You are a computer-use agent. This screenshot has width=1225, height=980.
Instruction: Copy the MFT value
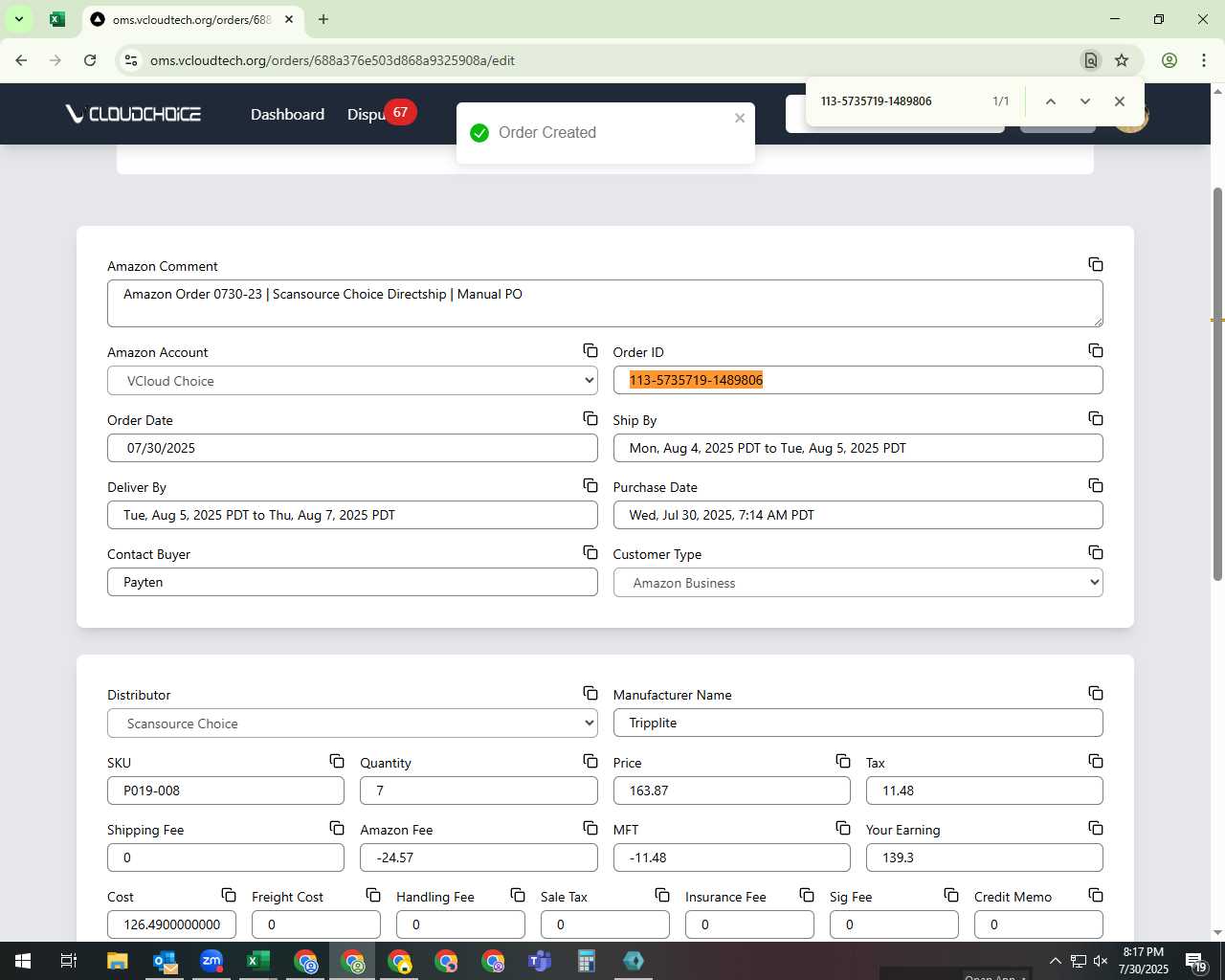(843, 828)
